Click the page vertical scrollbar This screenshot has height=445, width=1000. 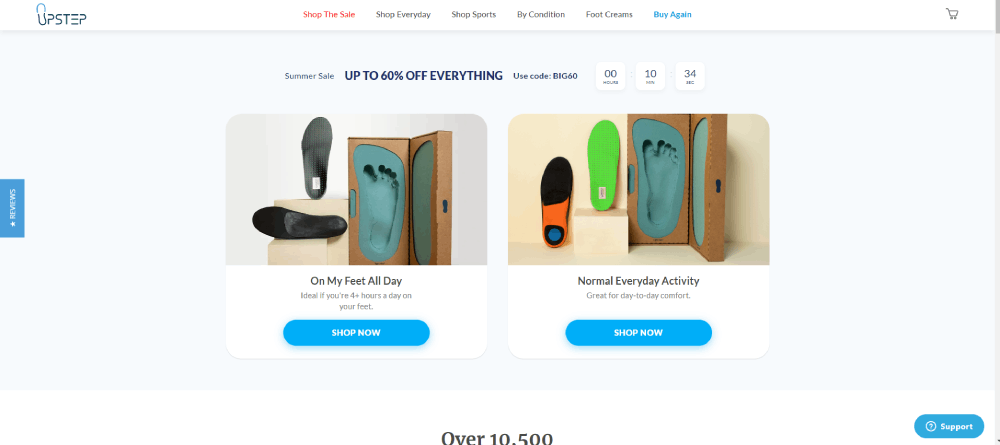(x=997, y=222)
